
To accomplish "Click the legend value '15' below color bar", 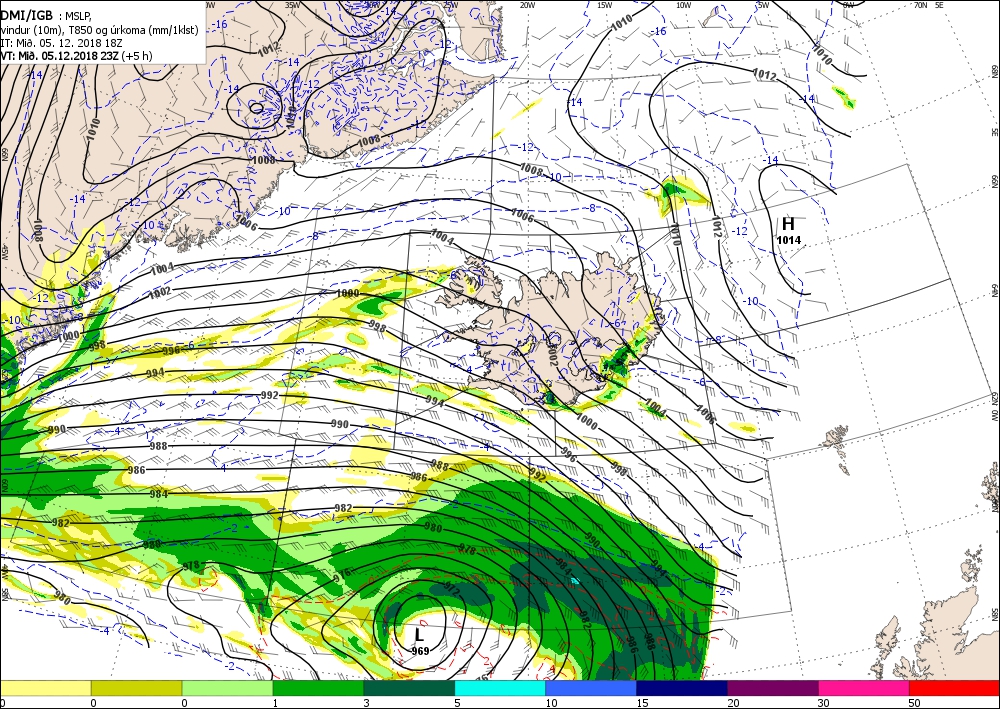I will tap(642, 703).
